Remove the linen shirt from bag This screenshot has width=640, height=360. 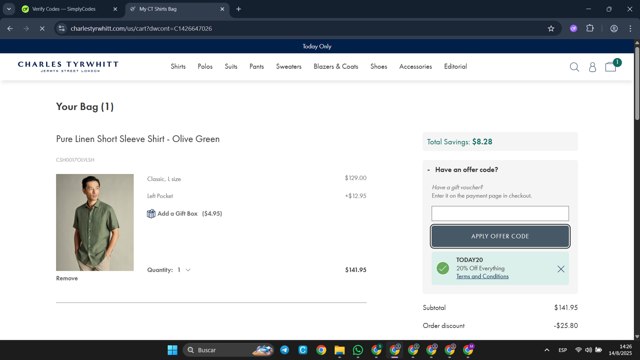point(67,278)
